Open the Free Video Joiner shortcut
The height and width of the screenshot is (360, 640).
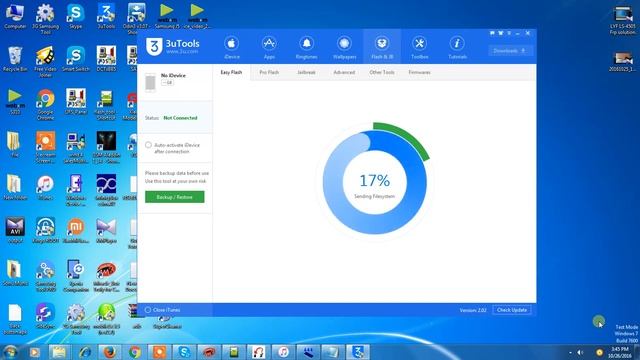[45, 62]
